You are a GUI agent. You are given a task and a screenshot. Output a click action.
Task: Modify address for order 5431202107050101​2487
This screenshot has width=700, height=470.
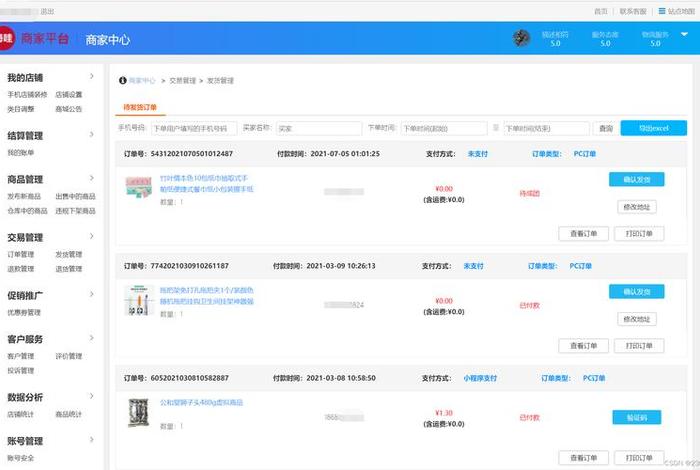point(637,207)
